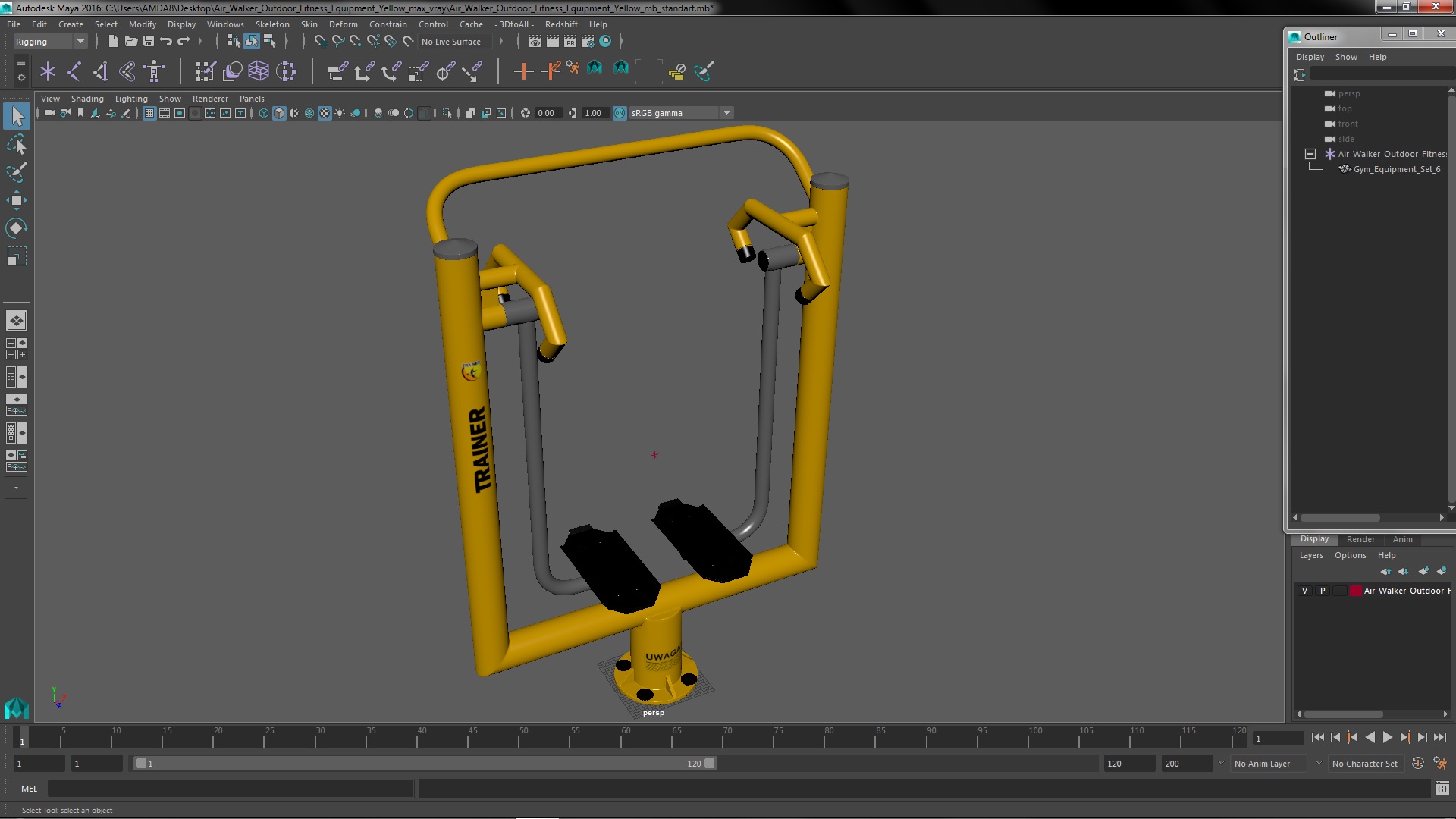Image resolution: width=1456 pixels, height=819 pixels.
Task: Click the Parent Constraint shelf icon
Action: click(x=338, y=71)
